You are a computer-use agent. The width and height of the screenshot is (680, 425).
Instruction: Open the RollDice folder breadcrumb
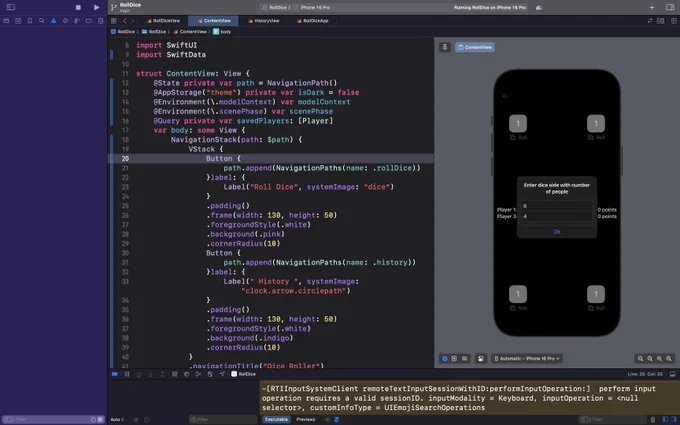[154, 32]
